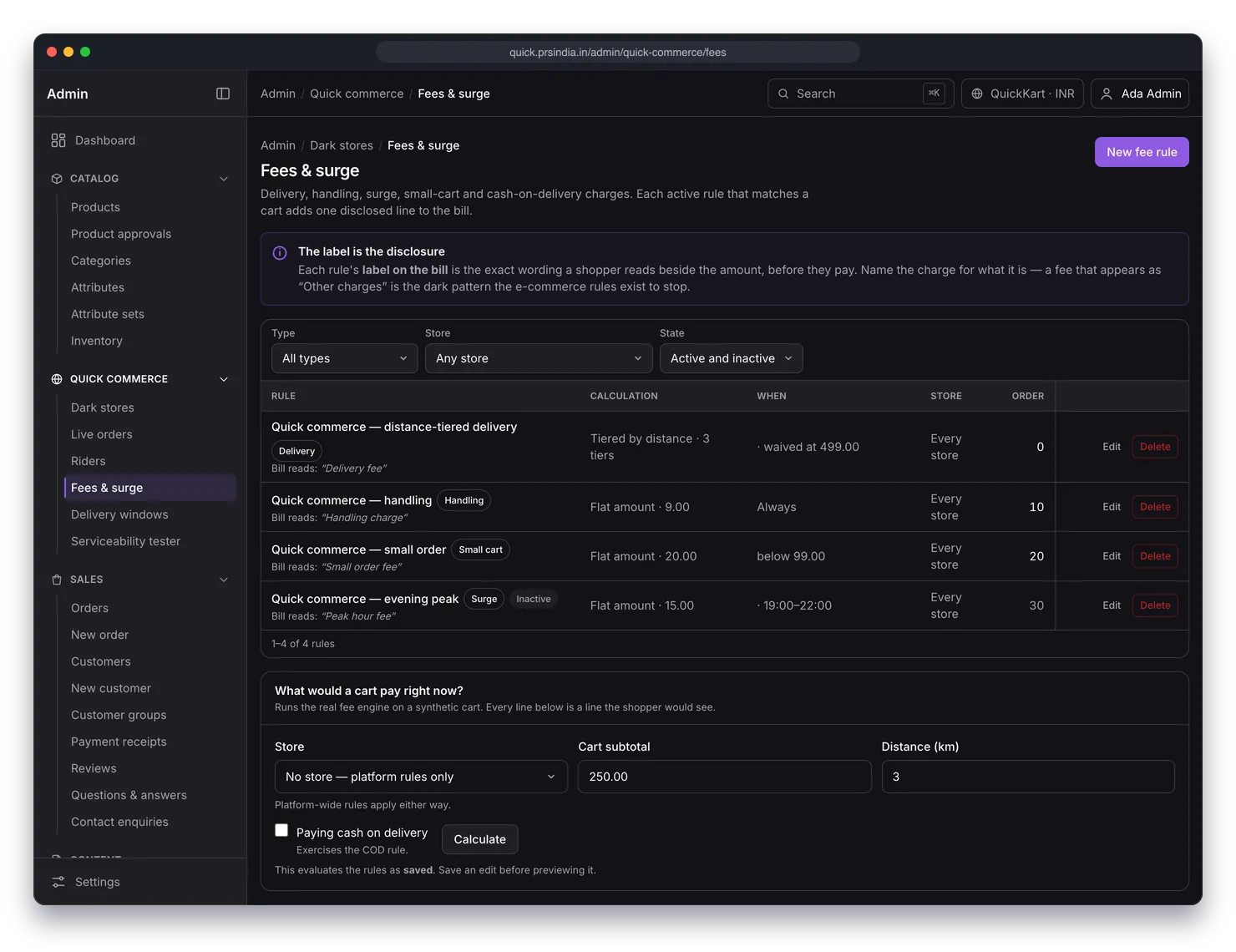Click the browser address bar URL
The height and width of the screenshot is (952, 1236).
pyautogui.click(x=618, y=52)
